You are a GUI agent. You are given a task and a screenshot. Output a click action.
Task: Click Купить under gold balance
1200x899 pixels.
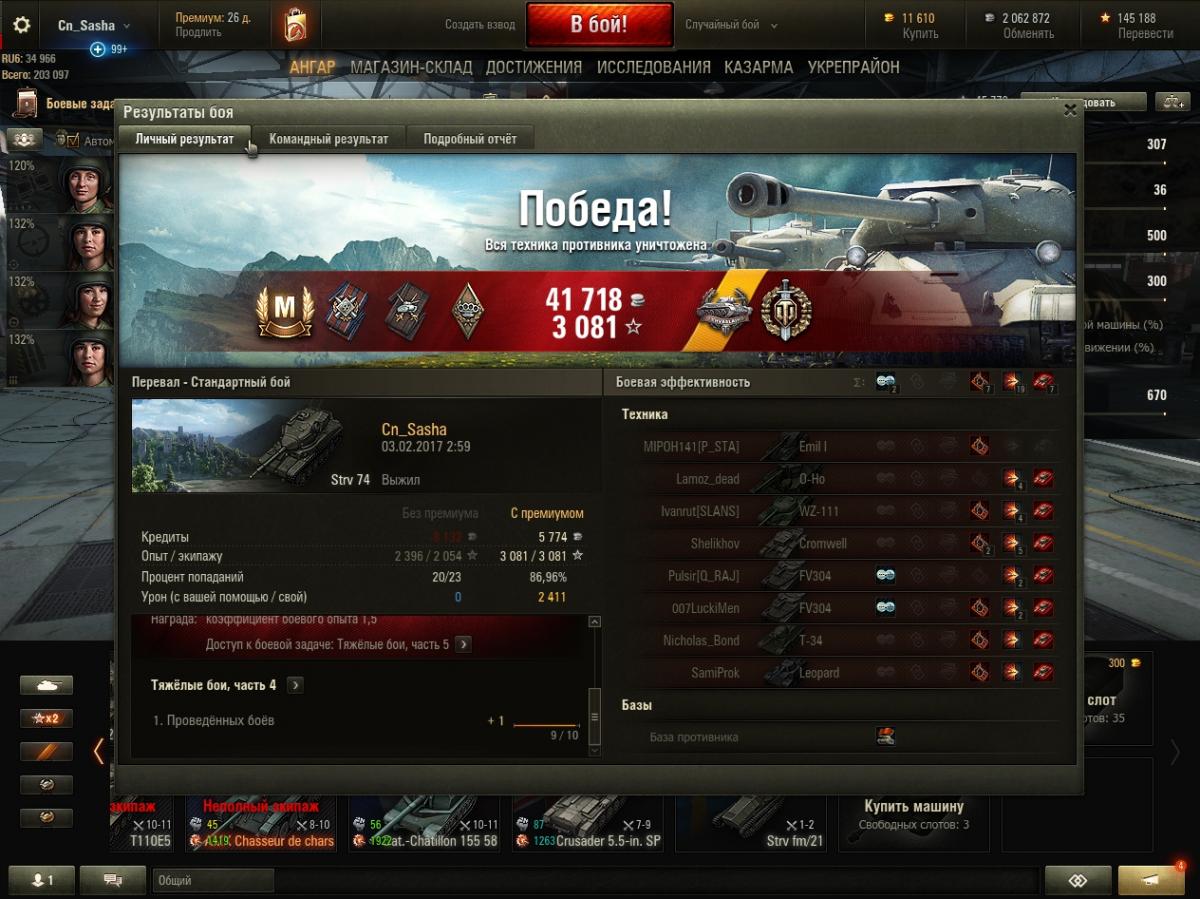pyautogui.click(x=920, y=34)
